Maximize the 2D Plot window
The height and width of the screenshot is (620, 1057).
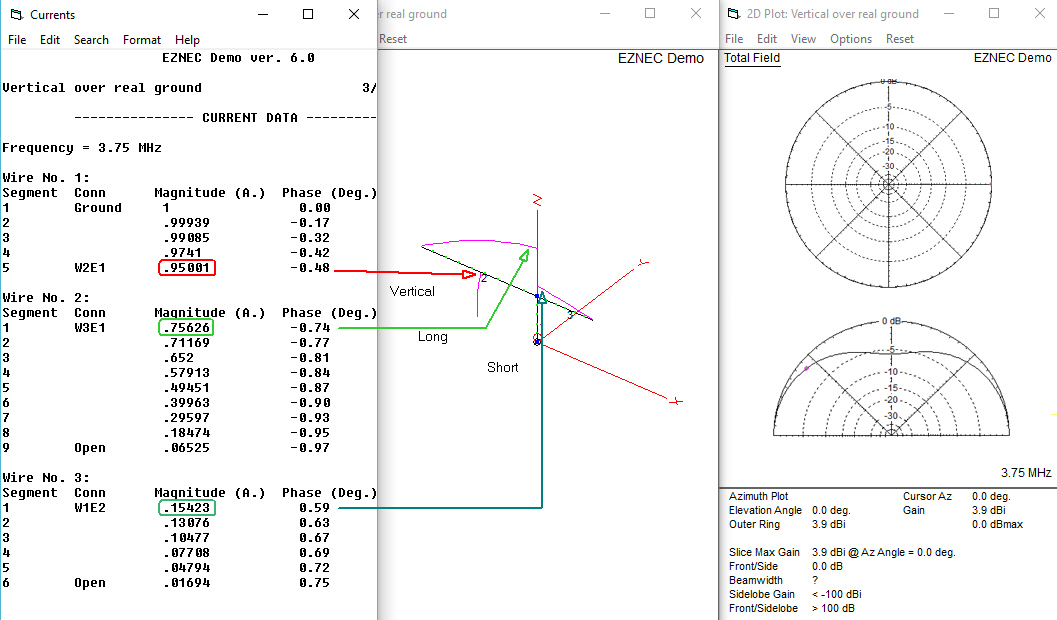(994, 14)
